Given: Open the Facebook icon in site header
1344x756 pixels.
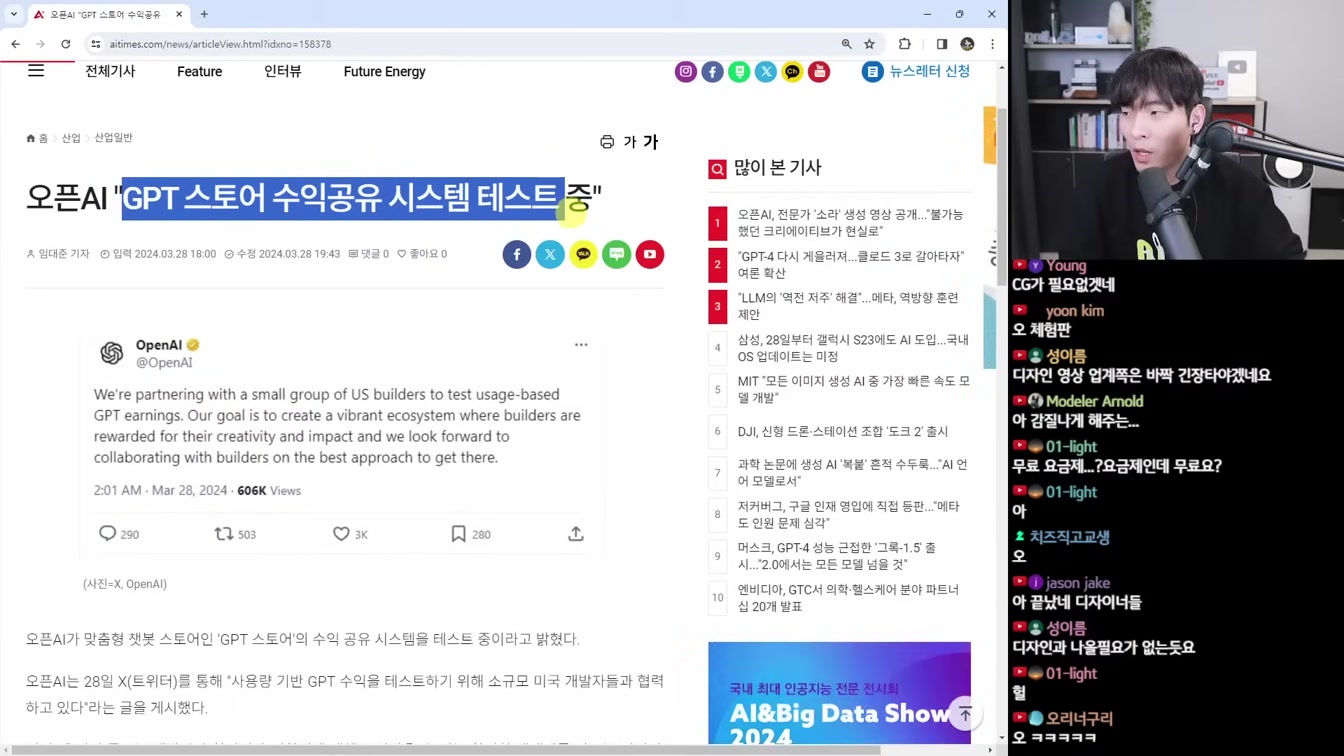Looking at the screenshot, I should point(712,72).
